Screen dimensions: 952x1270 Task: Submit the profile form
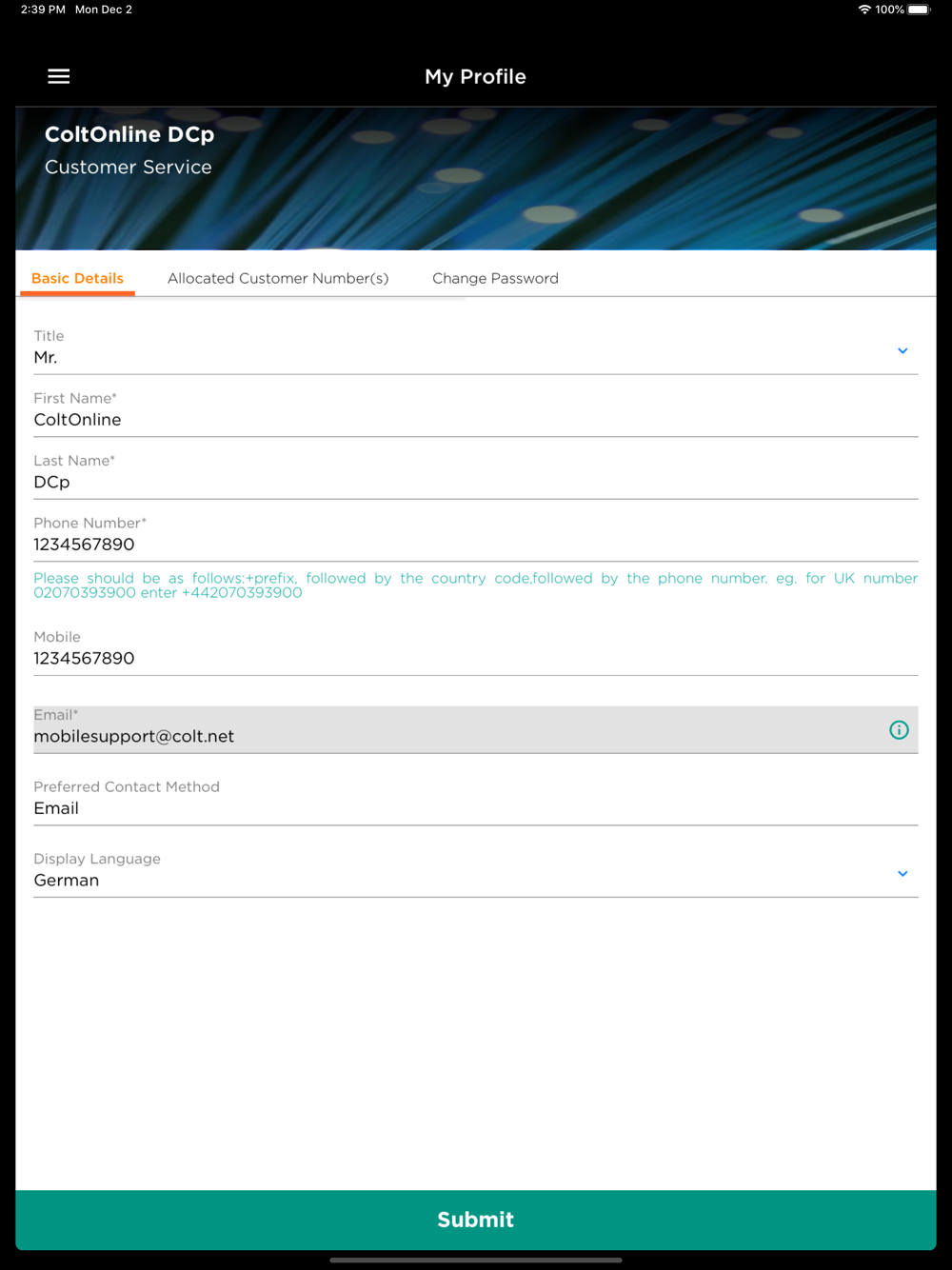pyautogui.click(x=476, y=1220)
